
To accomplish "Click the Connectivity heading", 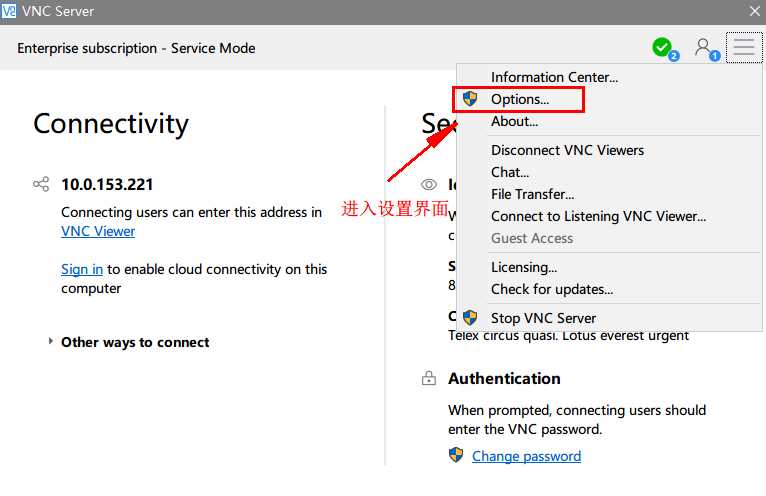I will [111, 124].
